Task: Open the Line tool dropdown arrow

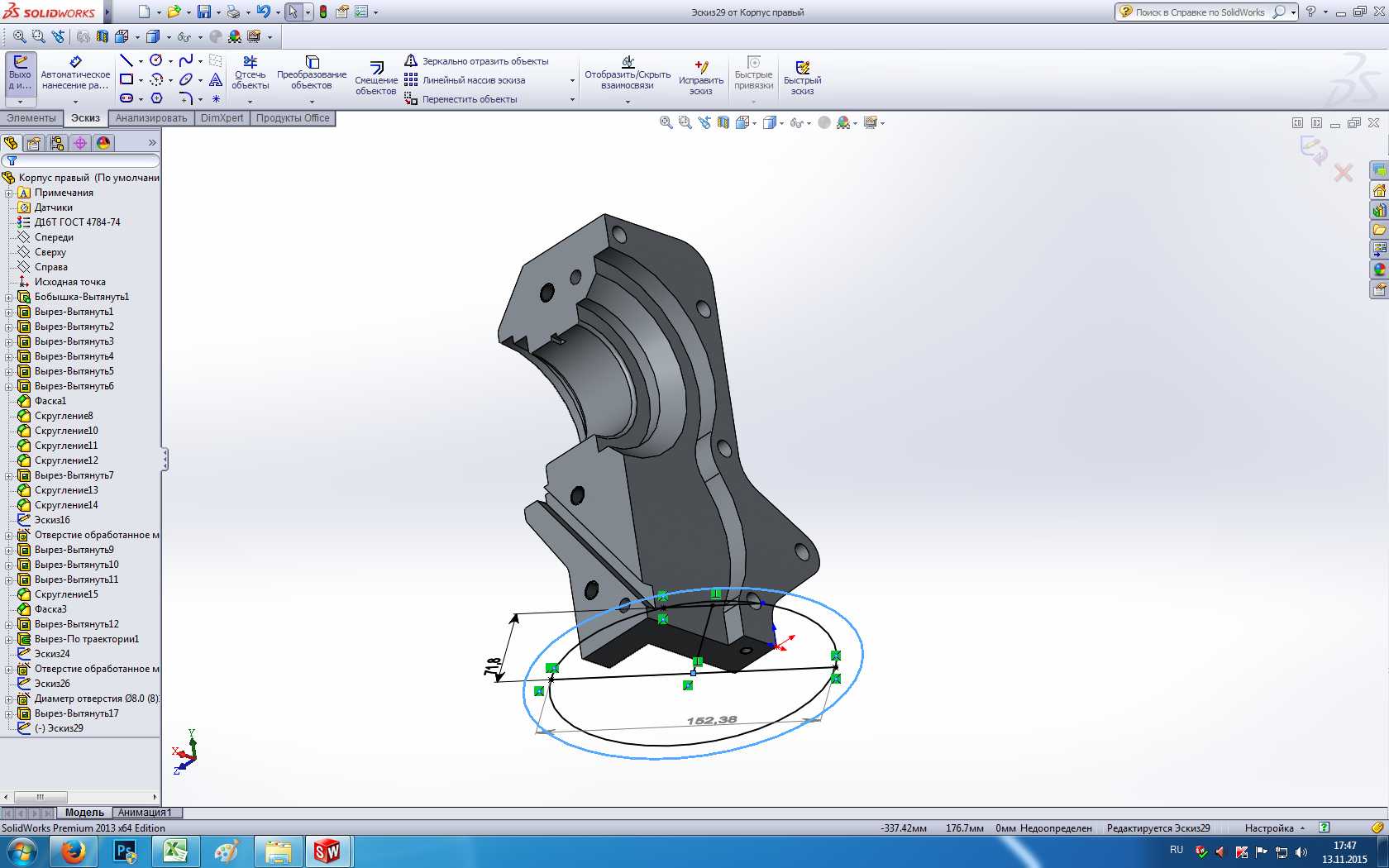Action: [x=141, y=61]
